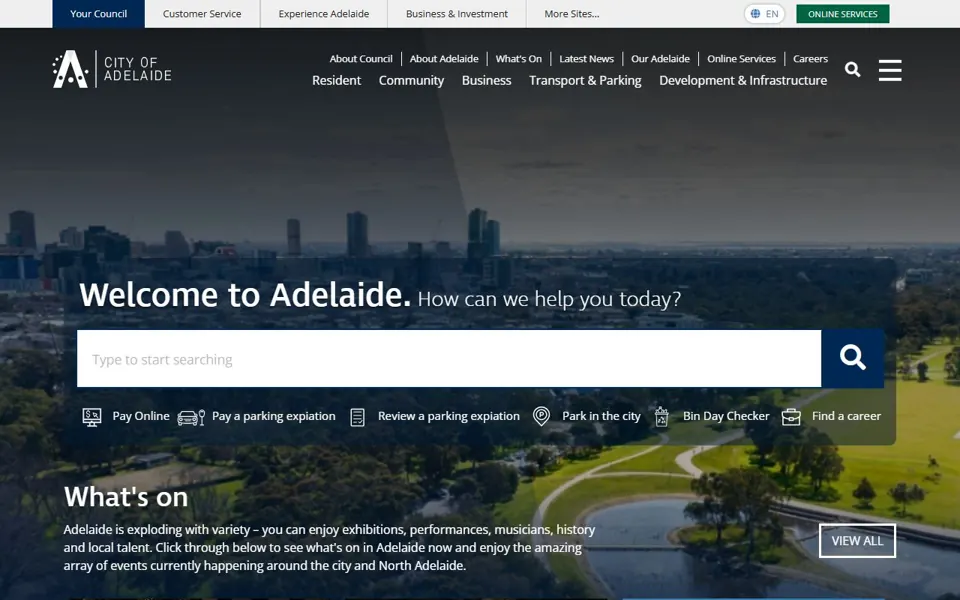Viewport: 960px width, 600px height.
Task: Click the Welcome to Adelaide heading
Action: tap(245, 294)
